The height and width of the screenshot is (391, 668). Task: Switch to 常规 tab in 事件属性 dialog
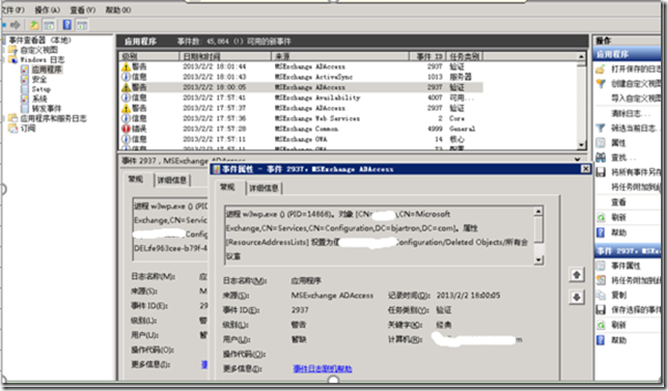tap(228, 187)
